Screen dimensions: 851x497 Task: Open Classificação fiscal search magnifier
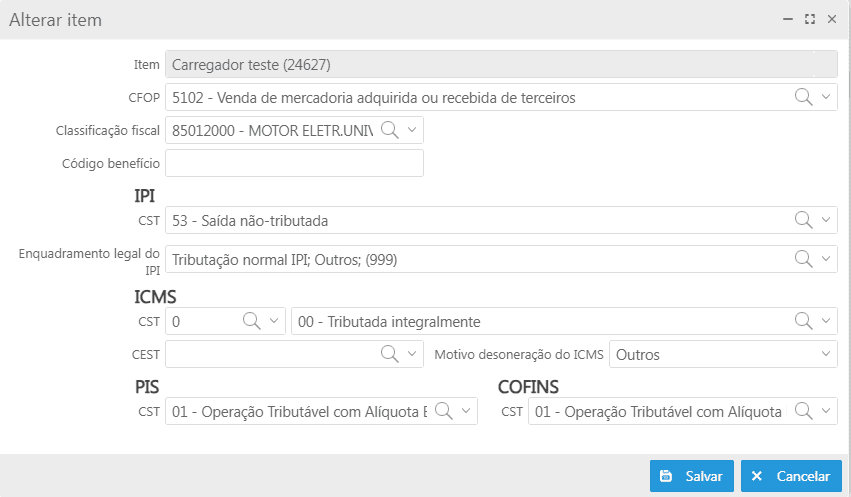point(390,130)
